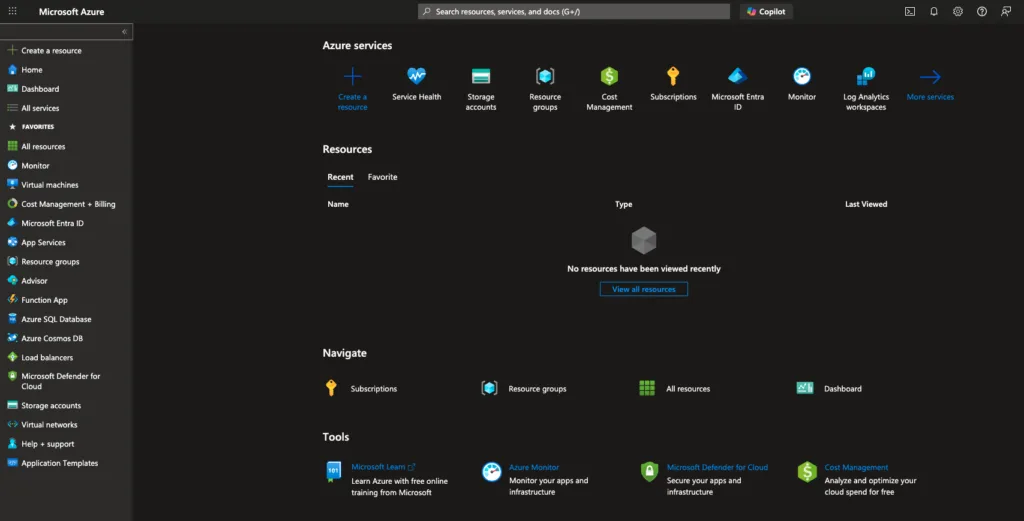Image resolution: width=1024 pixels, height=521 pixels.
Task: Open the Copilot button
Action: coord(766,12)
